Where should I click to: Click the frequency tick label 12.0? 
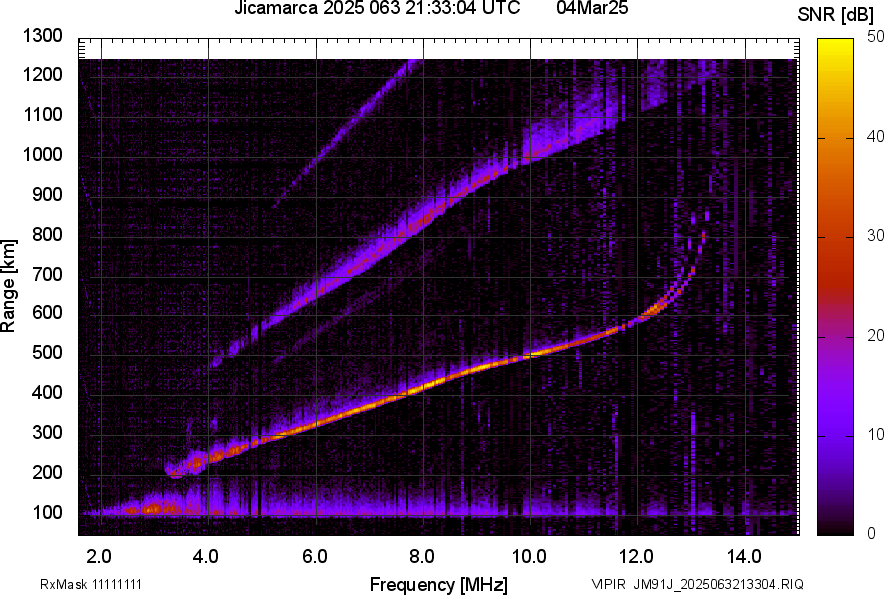(x=636, y=557)
